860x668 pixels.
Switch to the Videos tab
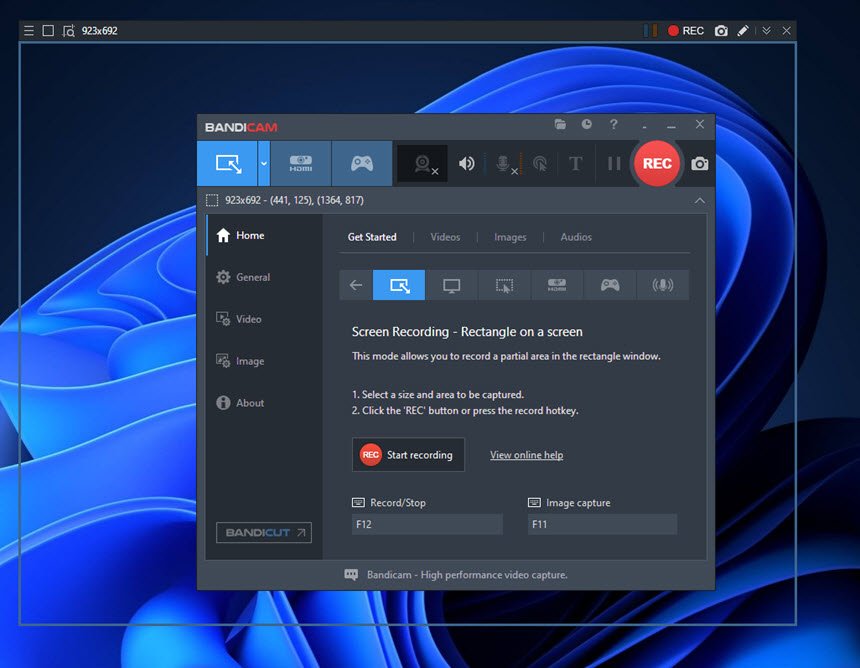coord(445,237)
